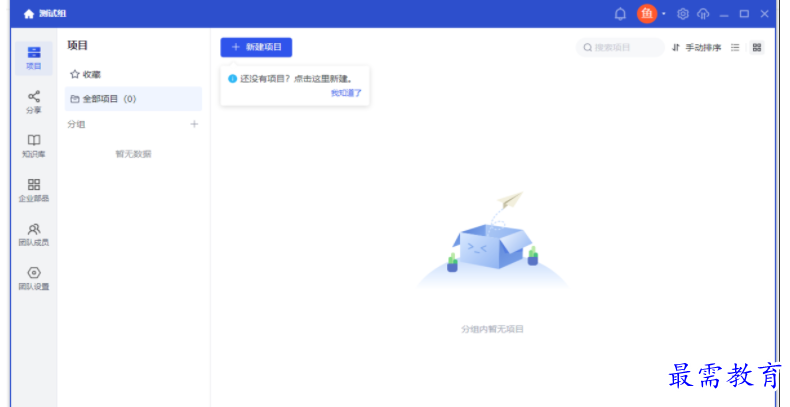This screenshot has height=407, width=790.
Task: Dismiss tip via 我知道了 link
Action: pyautogui.click(x=346, y=93)
